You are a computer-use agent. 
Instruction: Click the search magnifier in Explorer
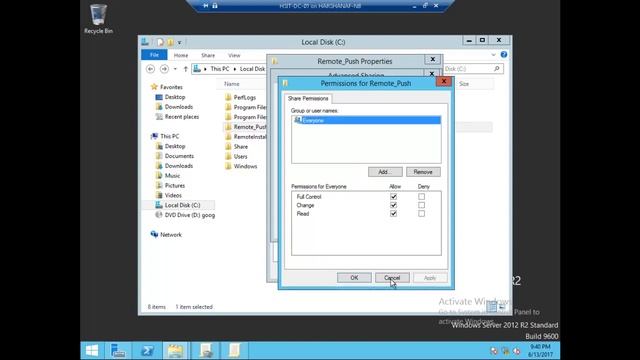[497, 69]
